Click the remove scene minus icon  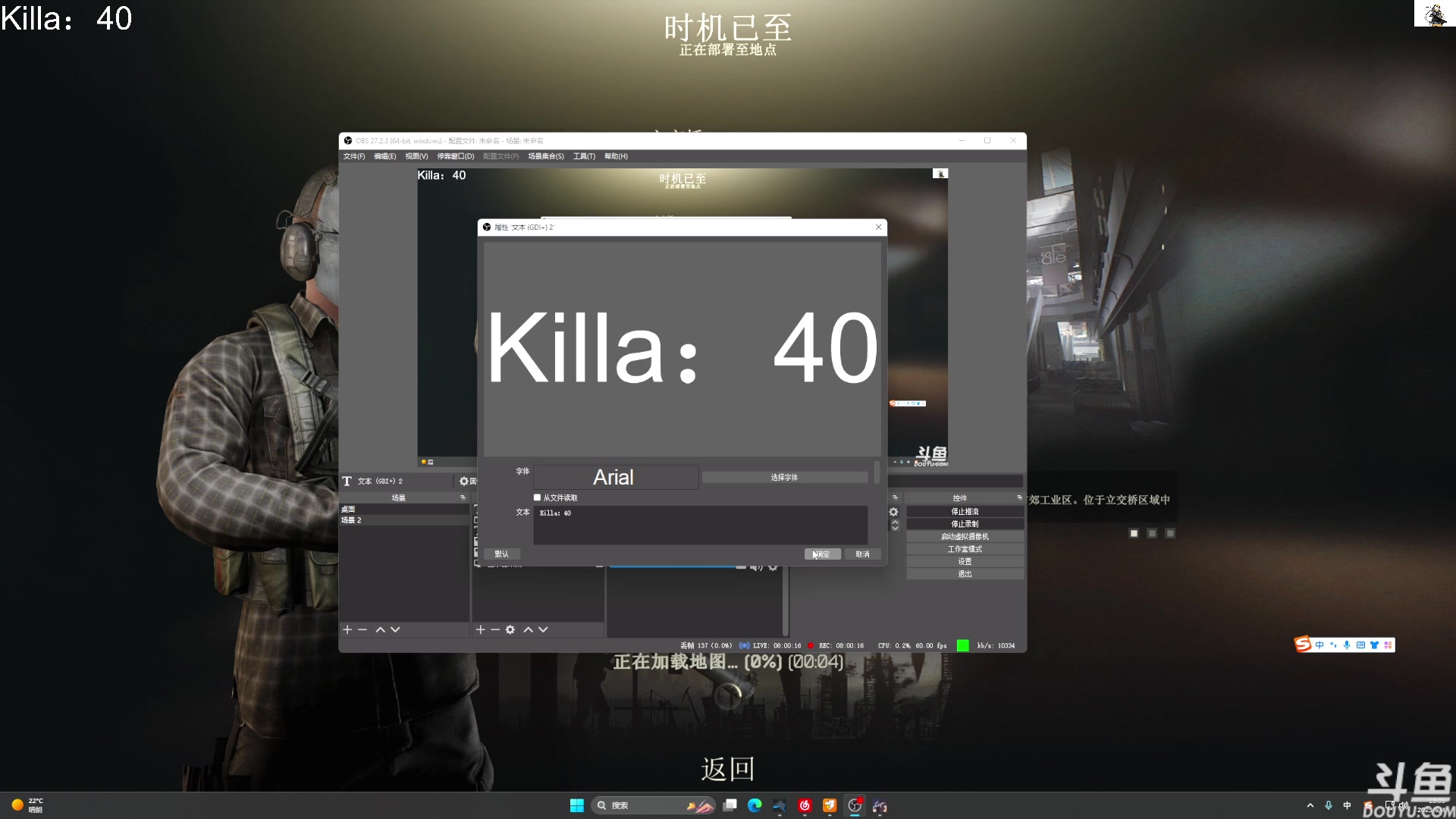tap(362, 629)
